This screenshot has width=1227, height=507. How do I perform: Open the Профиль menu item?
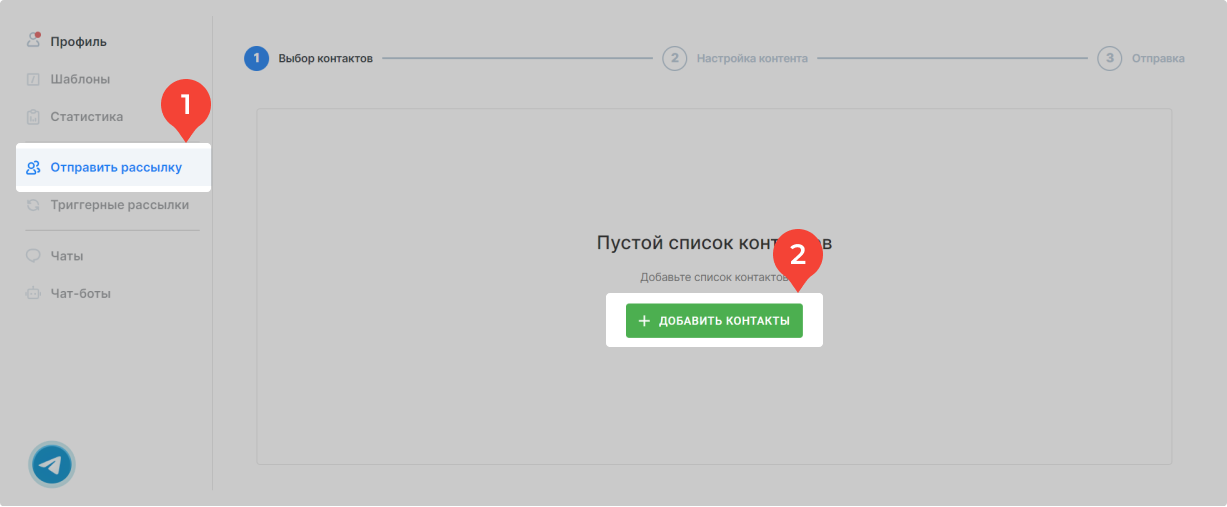click(79, 42)
